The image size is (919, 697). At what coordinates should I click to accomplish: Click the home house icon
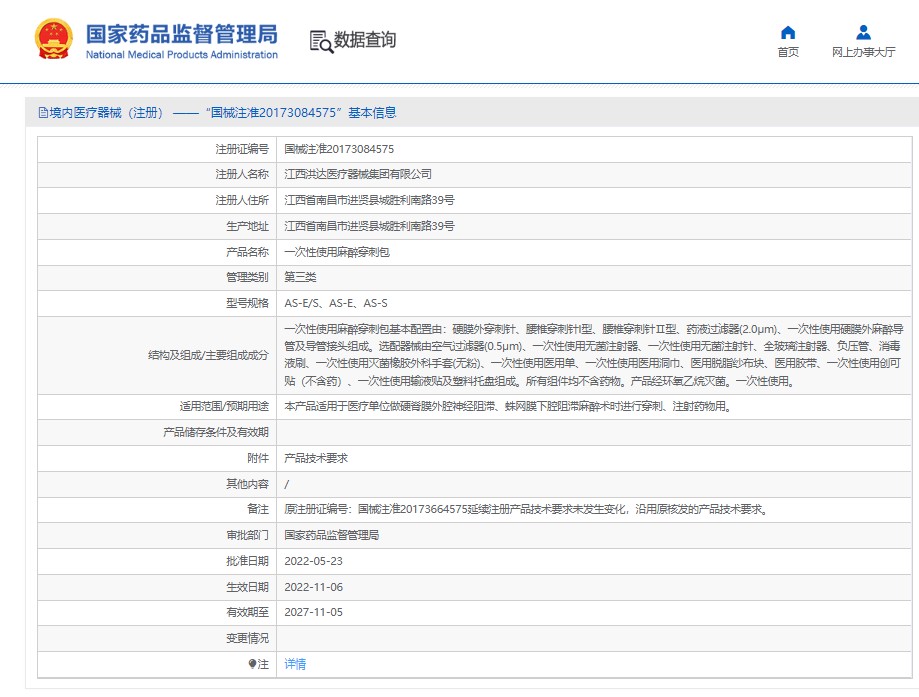pos(788,33)
